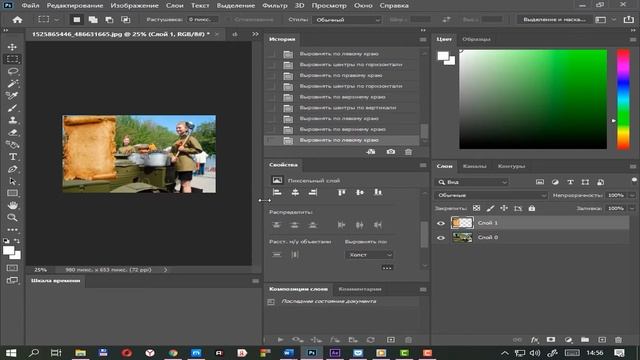
Task: Toggle lock position icon in Layers
Action: pos(504,208)
